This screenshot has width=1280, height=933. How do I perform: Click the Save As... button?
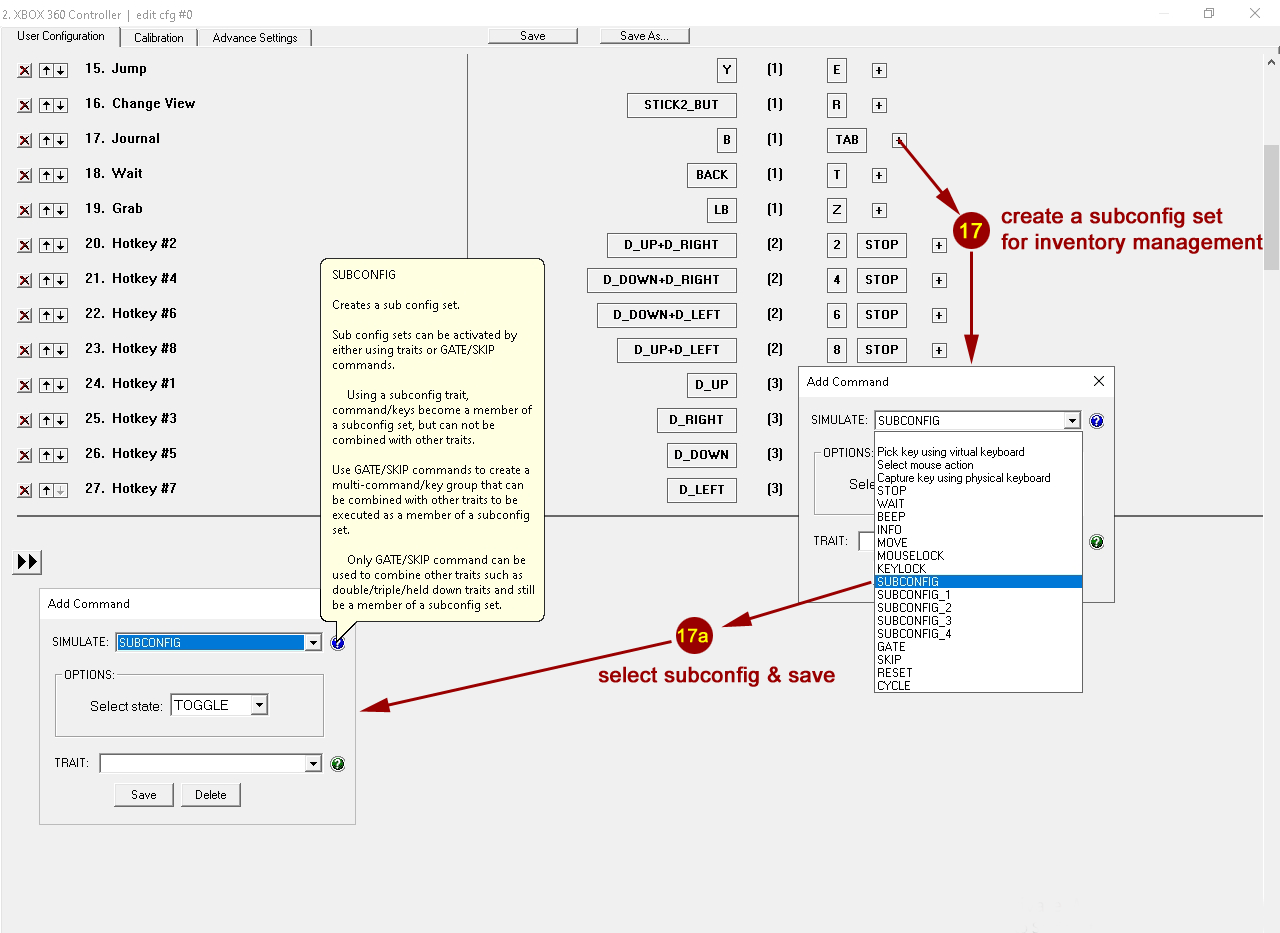pos(644,36)
